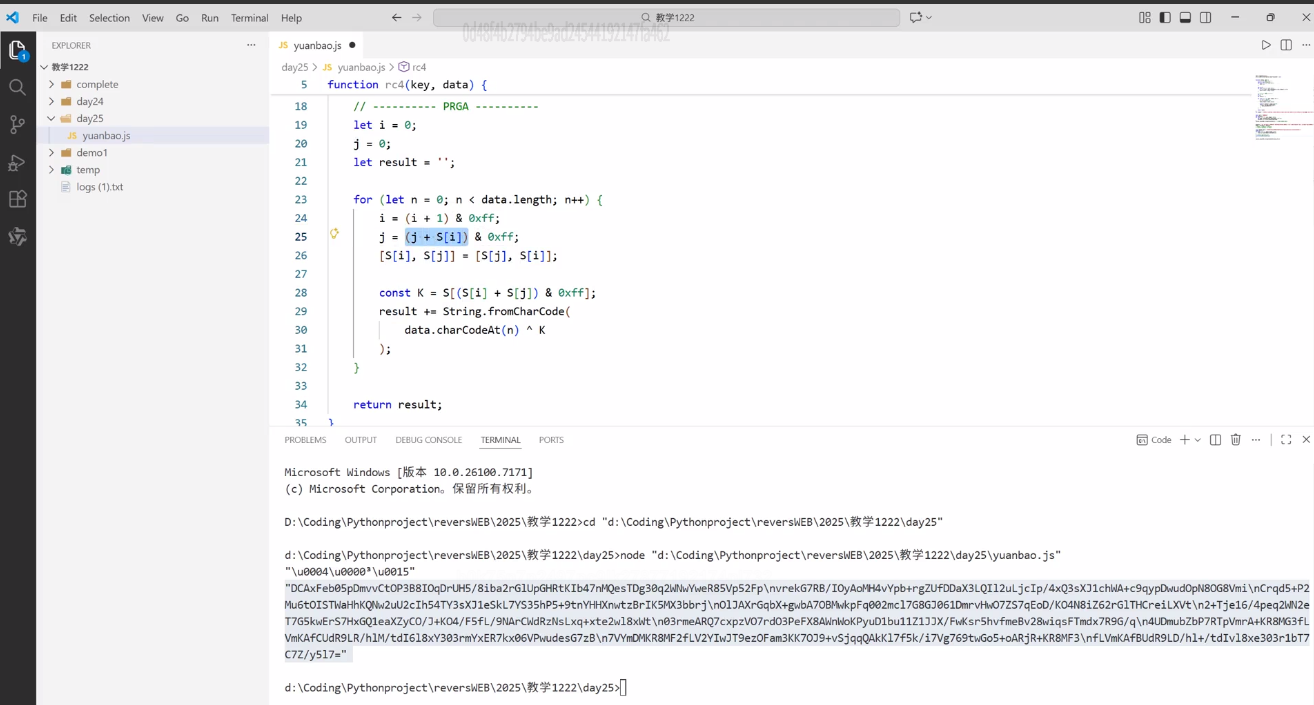Open the Edit menu
The image size is (1314, 705).
tap(68, 17)
